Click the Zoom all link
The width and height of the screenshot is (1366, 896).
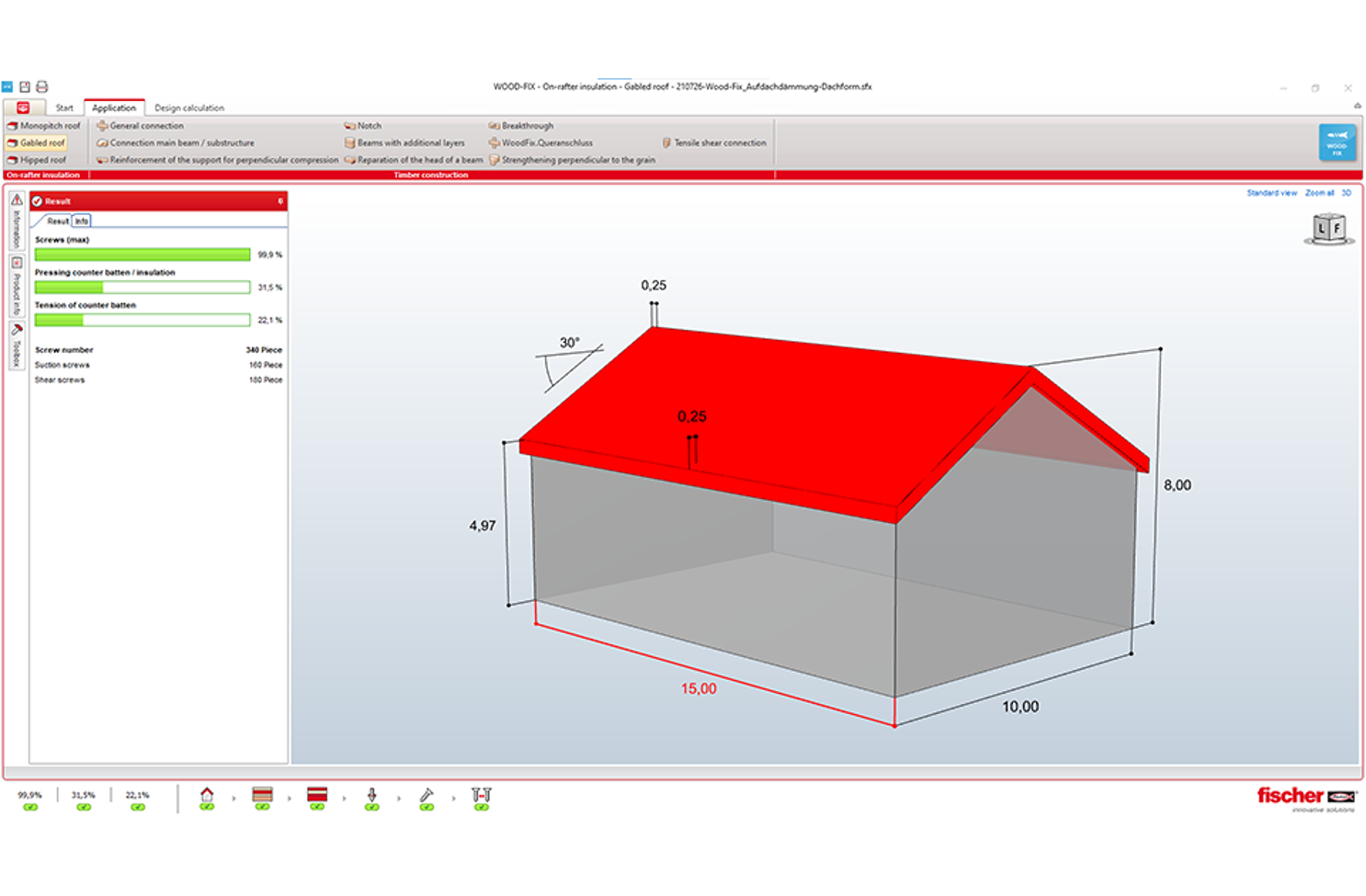point(1319,193)
